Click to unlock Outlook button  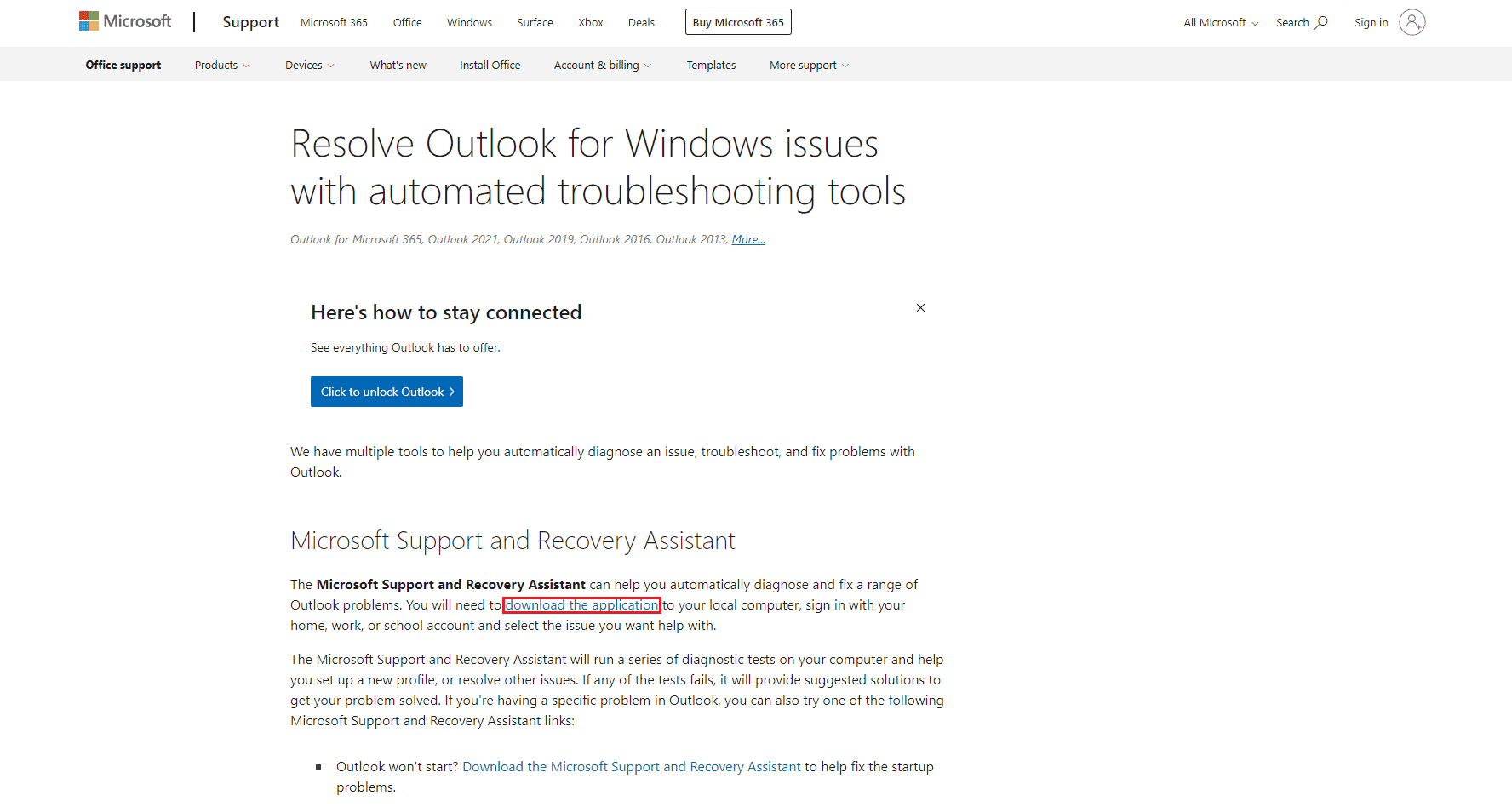pos(387,392)
